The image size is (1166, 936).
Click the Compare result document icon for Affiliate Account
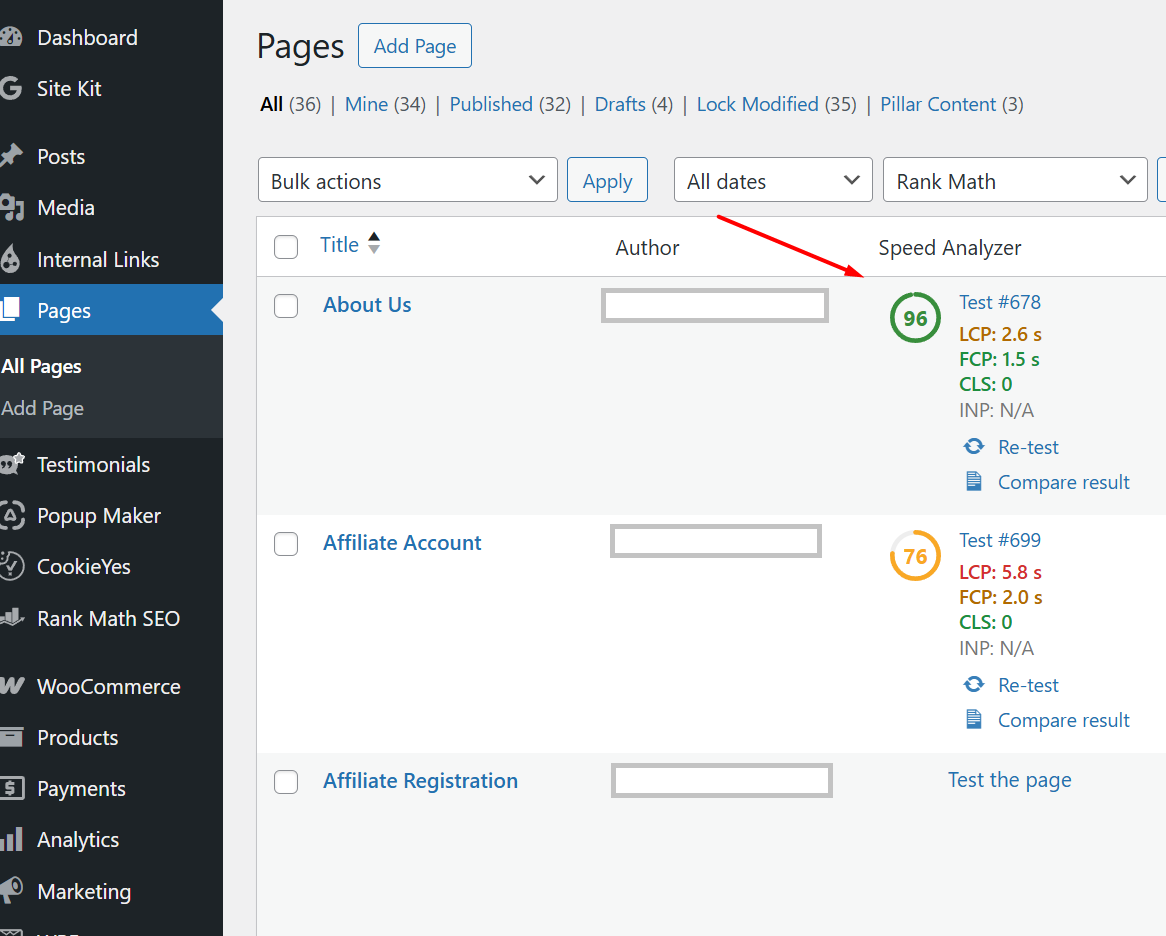[973, 720]
